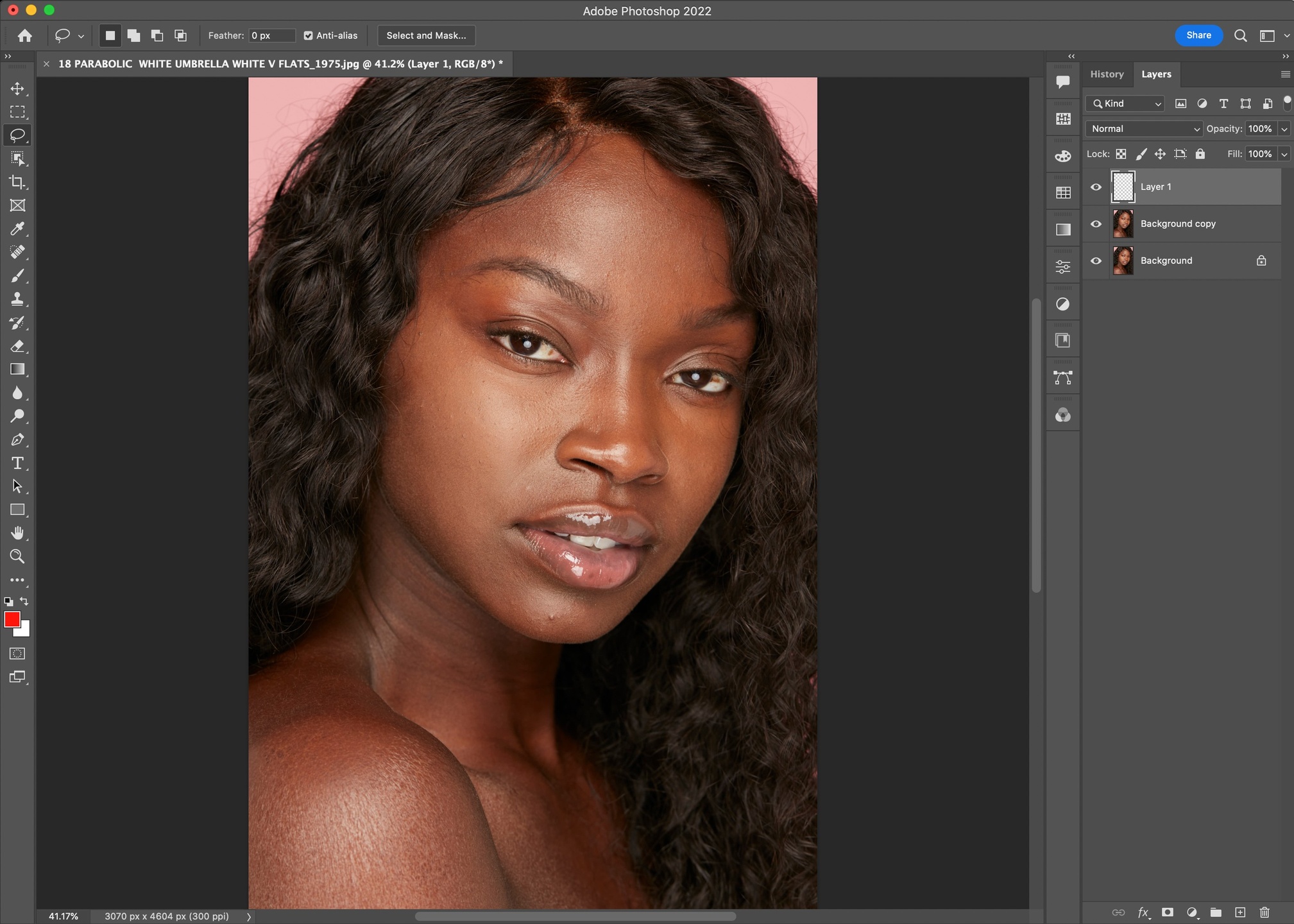Image resolution: width=1294 pixels, height=924 pixels.
Task: Open the Normal blend mode dropdown
Action: [x=1145, y=129]
